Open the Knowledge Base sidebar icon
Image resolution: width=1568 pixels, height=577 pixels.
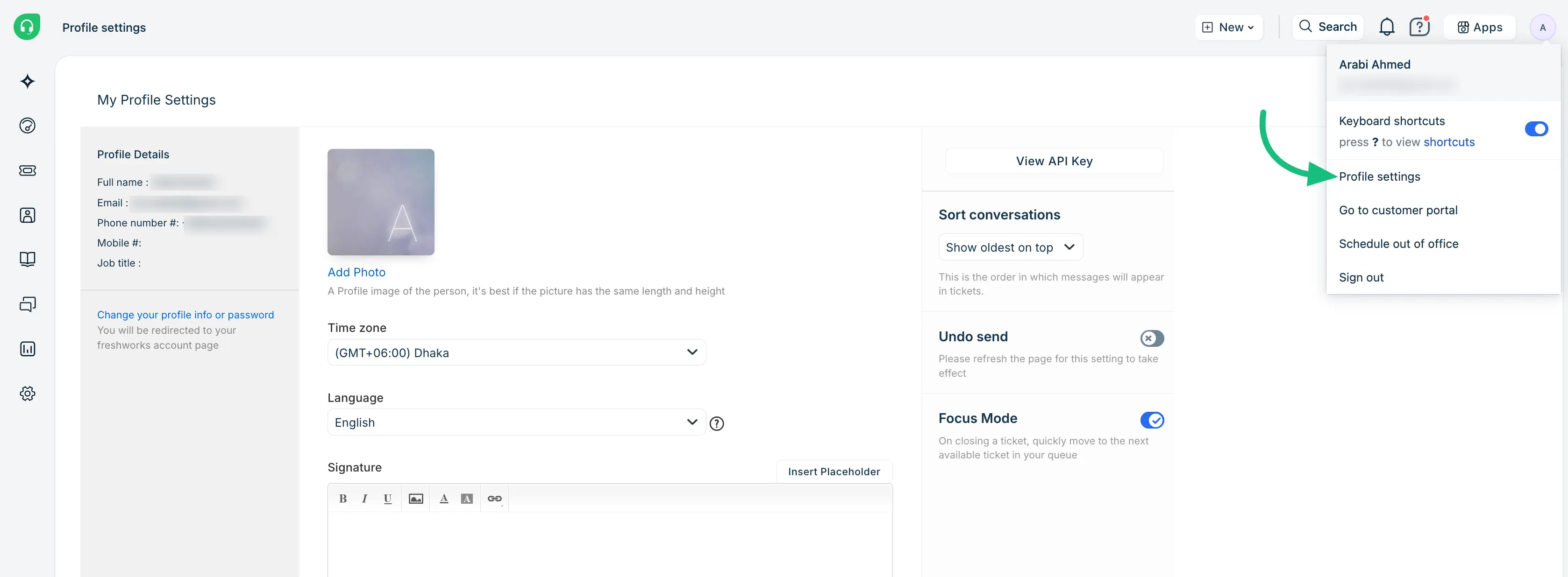(x=27, y=259)
